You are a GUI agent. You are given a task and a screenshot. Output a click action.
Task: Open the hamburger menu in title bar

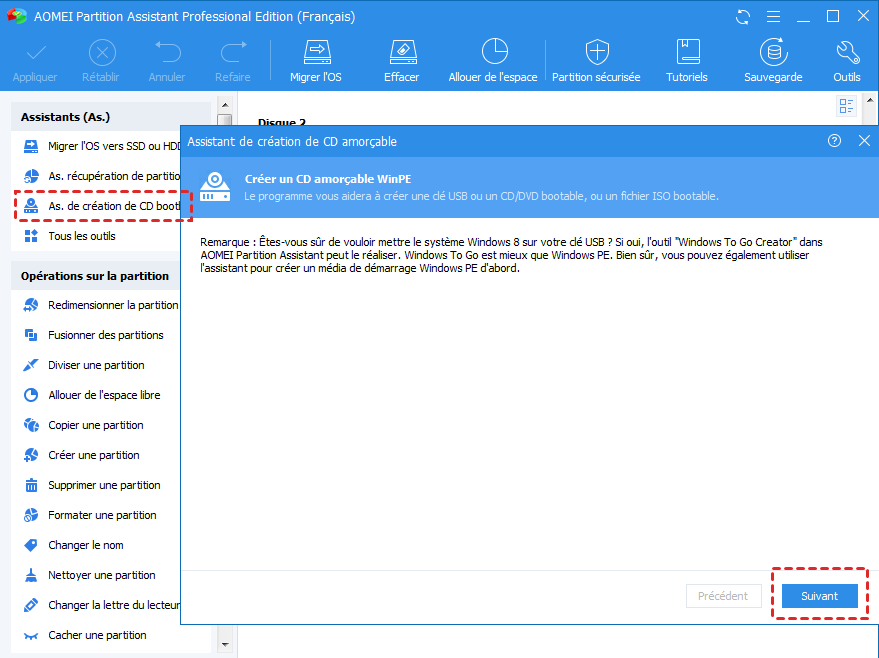pos(774,17)
